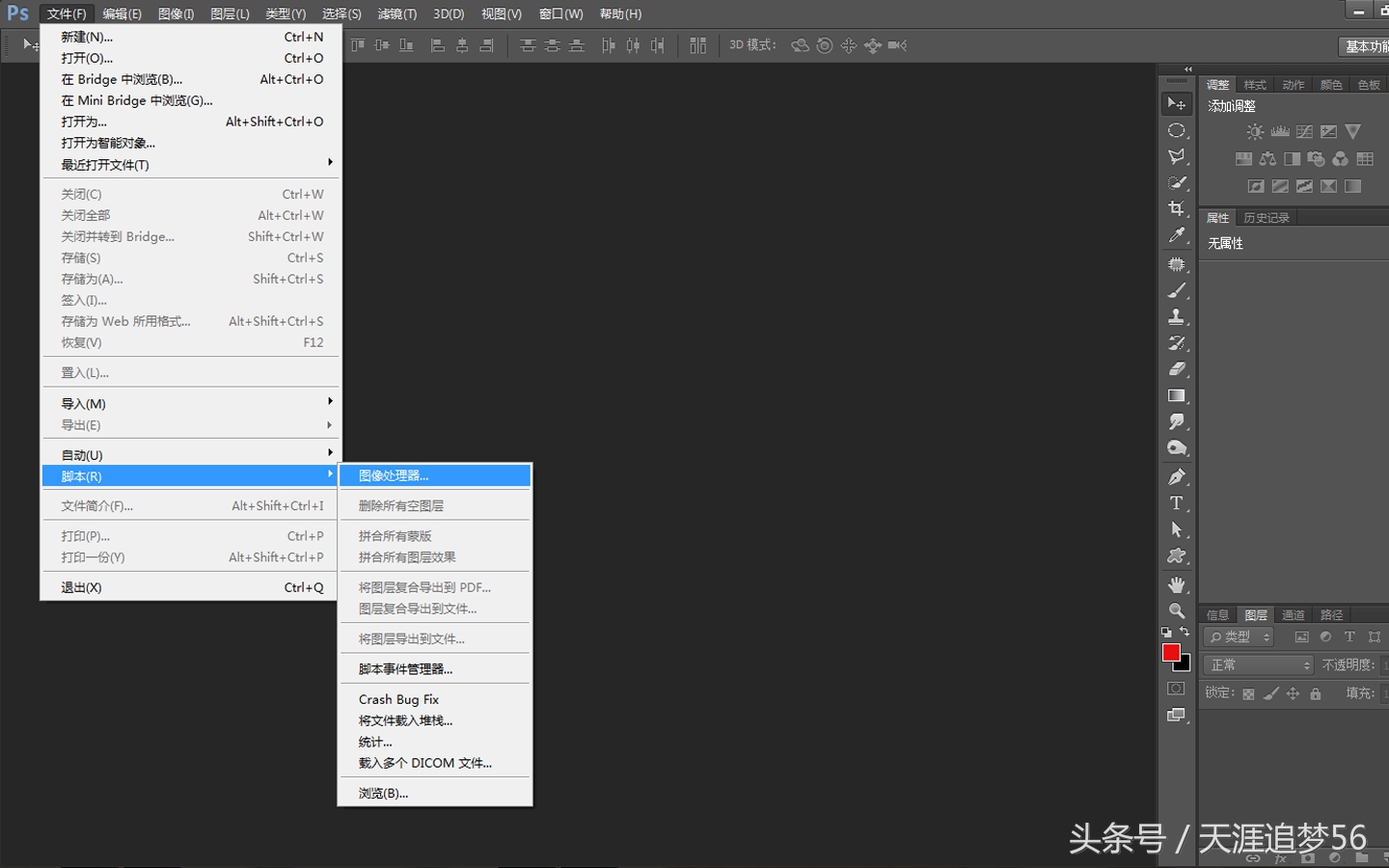
Task: Add a Photo Filter adjustment
Action: point(1317,159)
